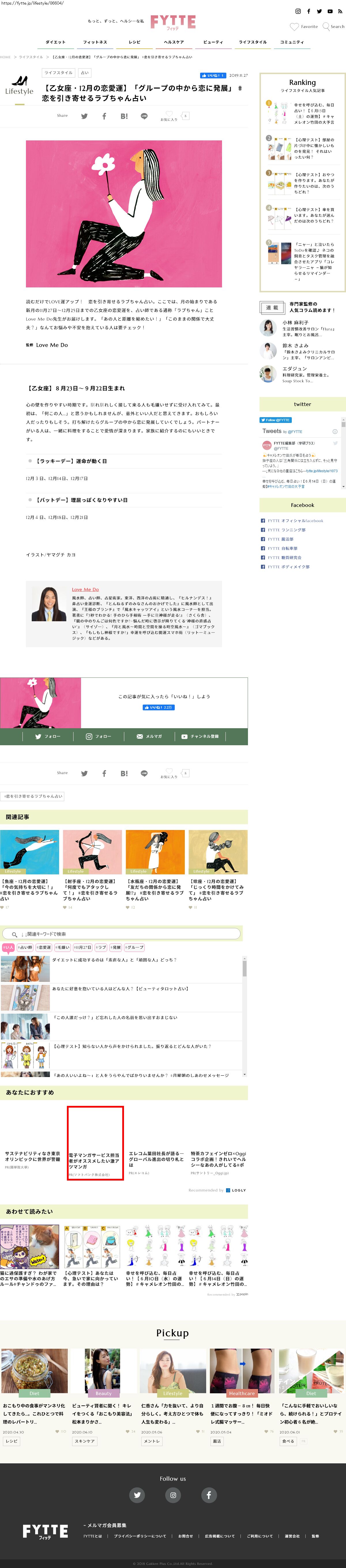Screen dimensions: 346x1568
Task: Open Love Me Do author profile link
Action: (x=85, y=589)
